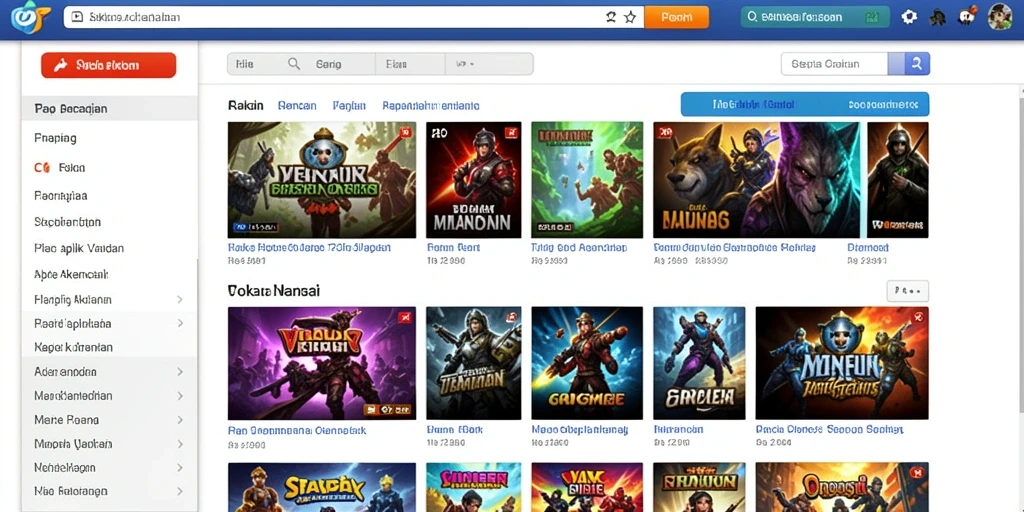This screenshot has width=1024, height=512.
Task: Click the red corner badge on MIANDNN thumbnail
Action: [511, 133]
